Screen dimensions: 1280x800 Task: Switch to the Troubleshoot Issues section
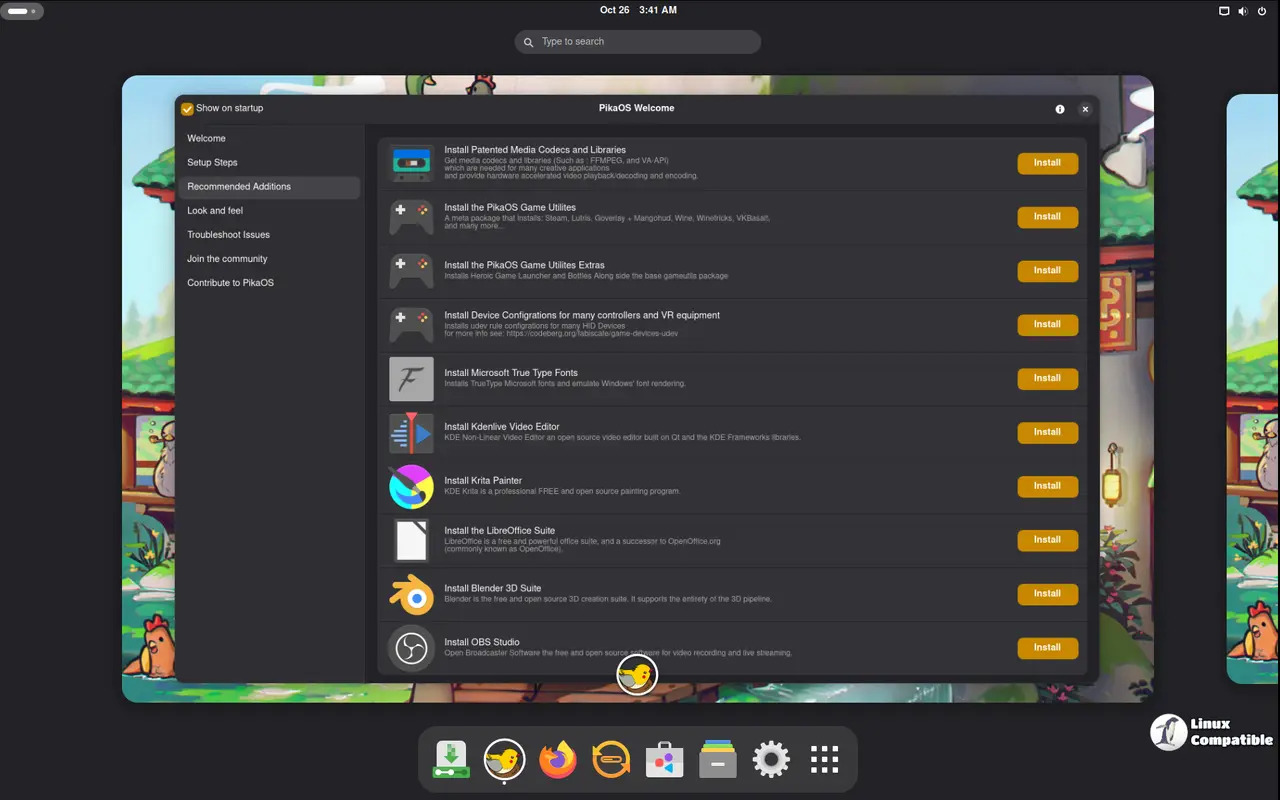click(x=228, y=234)
